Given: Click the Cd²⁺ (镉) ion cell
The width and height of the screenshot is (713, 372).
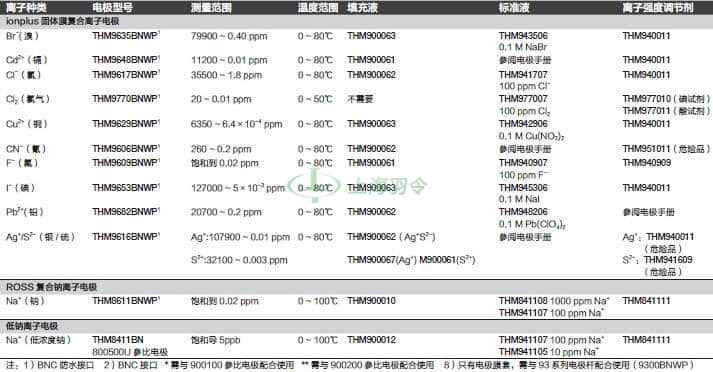Looking at the screenshot, I should 27,60.
